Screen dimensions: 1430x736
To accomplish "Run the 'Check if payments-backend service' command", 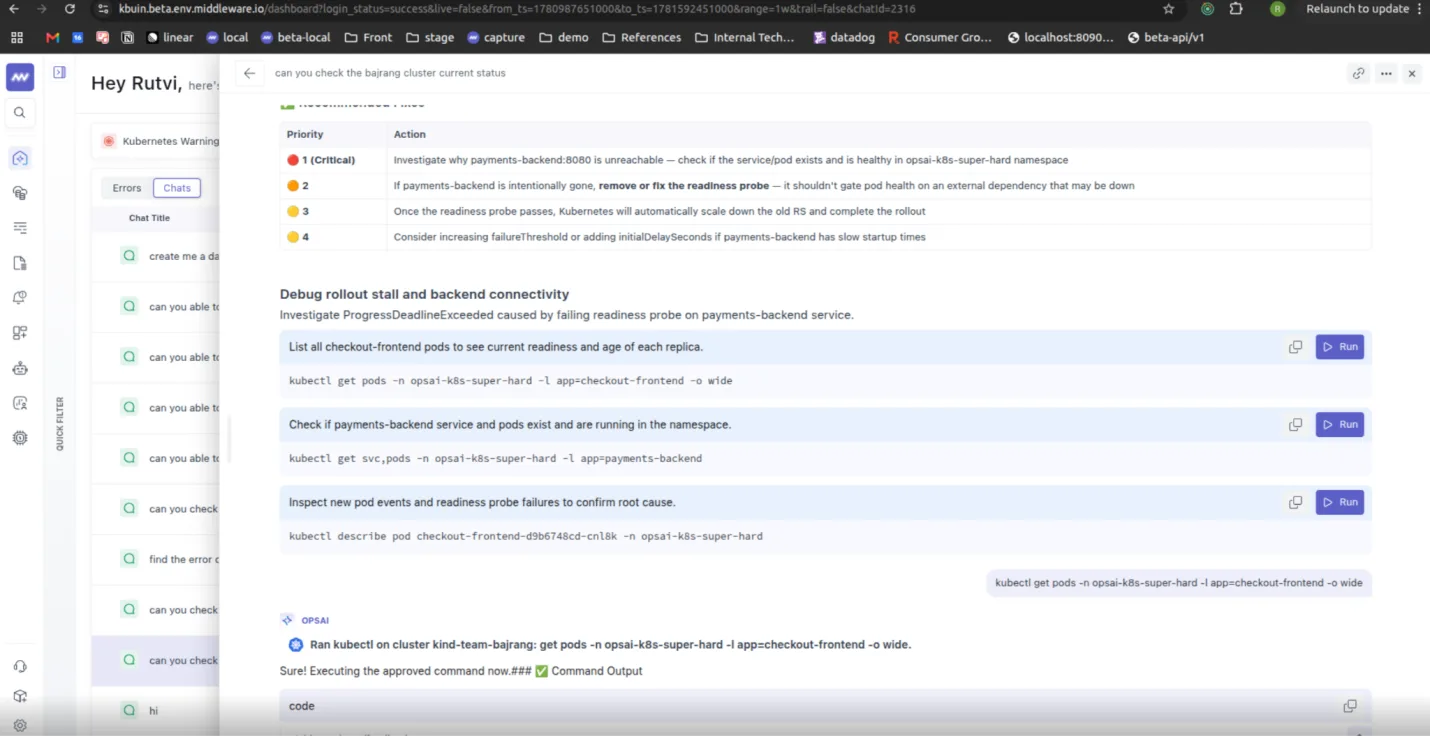I will click(1340, 425).
